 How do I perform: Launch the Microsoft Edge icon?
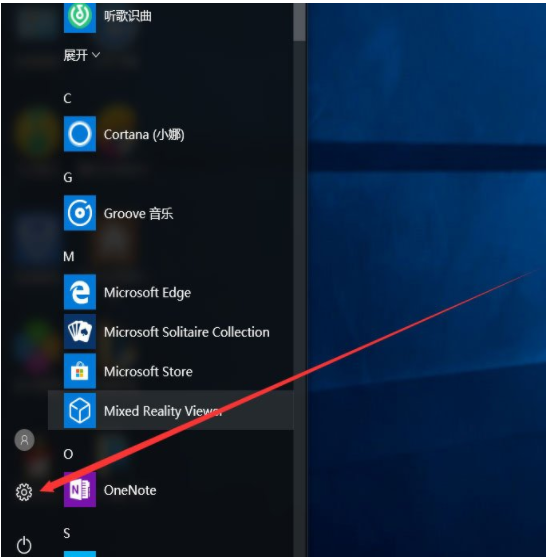tap(80, 292)
